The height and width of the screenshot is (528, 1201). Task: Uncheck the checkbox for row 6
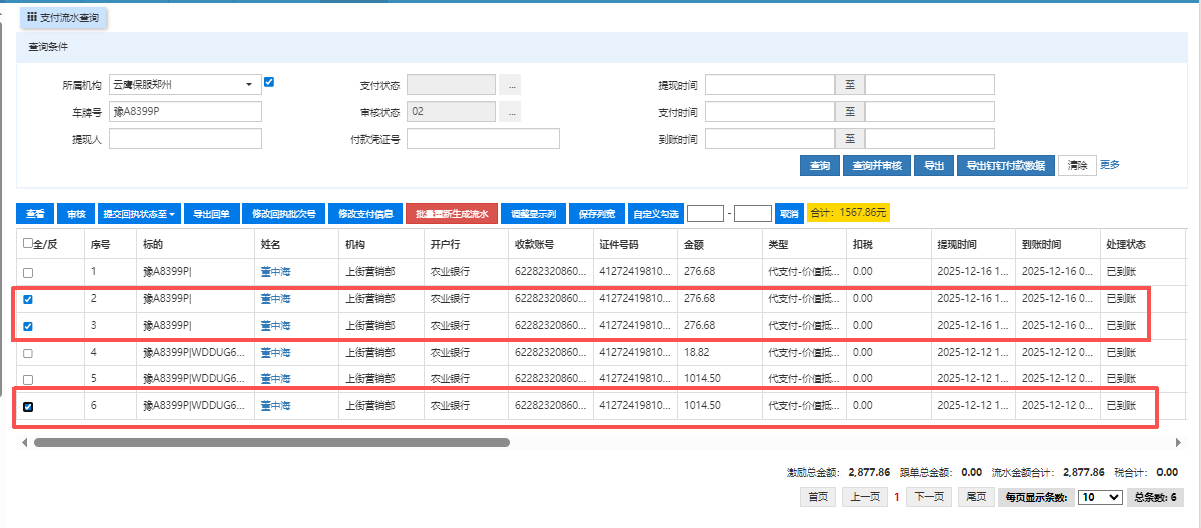[28, 406]
